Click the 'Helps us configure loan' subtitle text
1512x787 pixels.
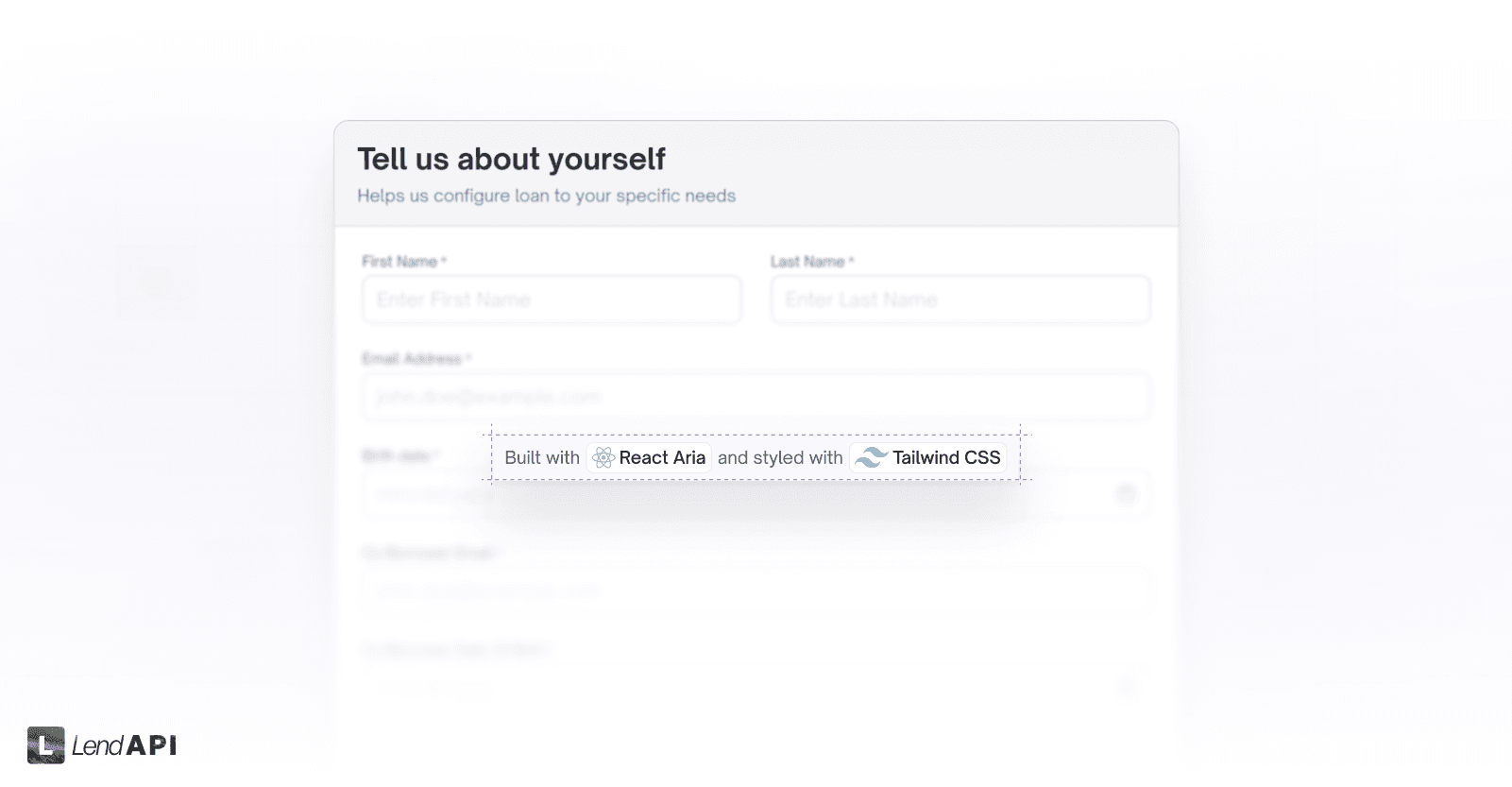click(x=548, y=196)
